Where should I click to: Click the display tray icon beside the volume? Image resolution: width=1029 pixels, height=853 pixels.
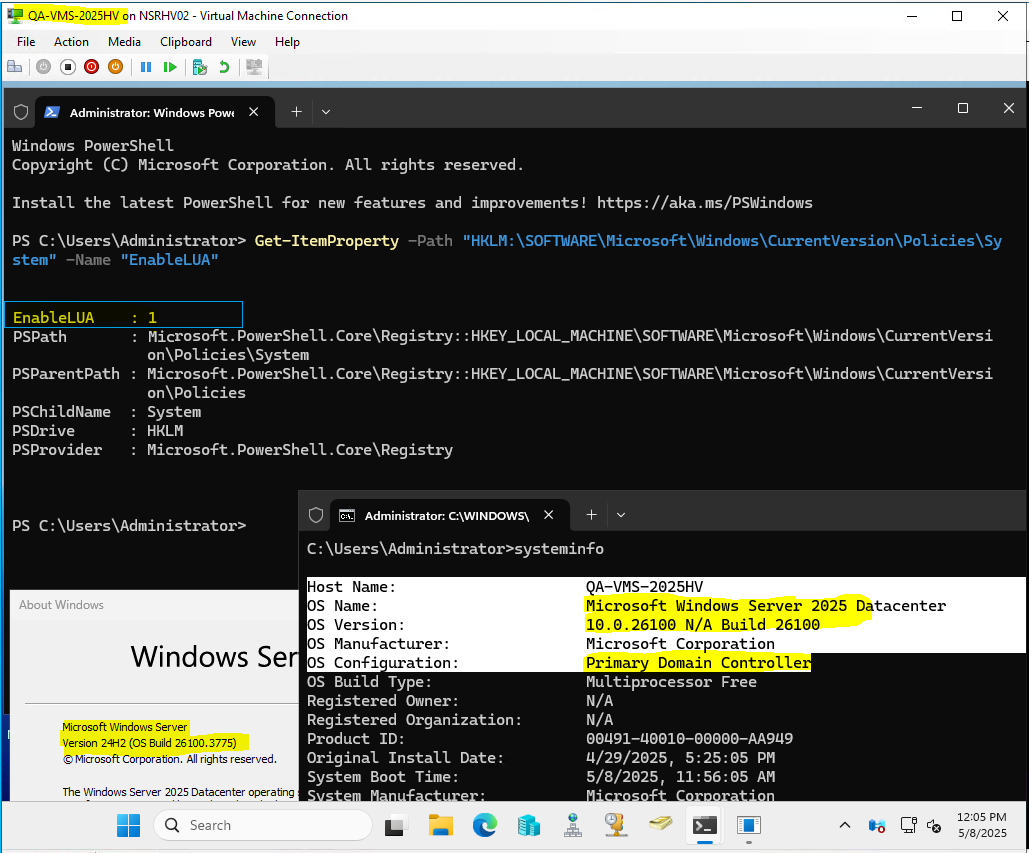[x=908, y=825]
